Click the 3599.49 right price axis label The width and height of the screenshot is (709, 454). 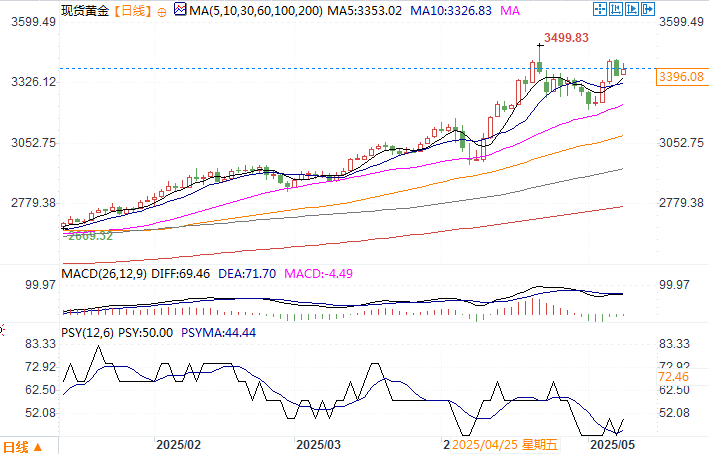pyautogui.click(x=681, y=22)
